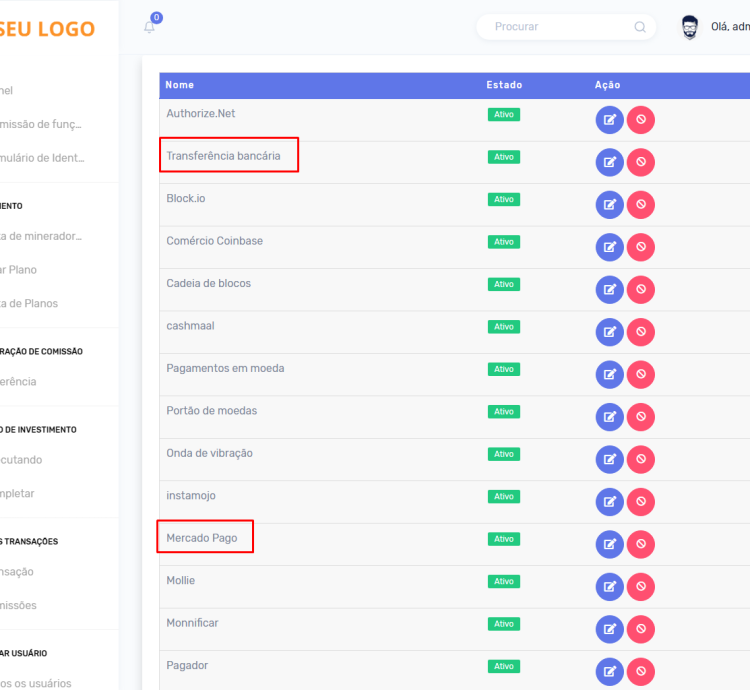
Task: Click Ativo badge for Monnificar
Action: coord(504,624)
